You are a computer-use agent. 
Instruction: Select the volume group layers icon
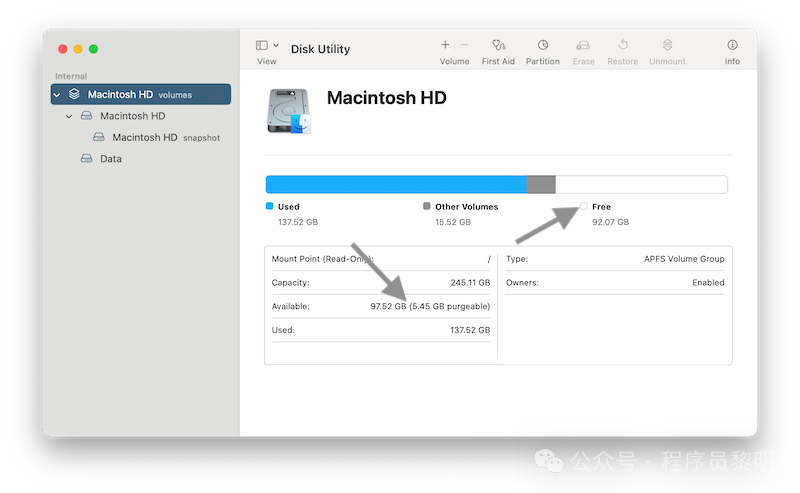pos(74,94)
